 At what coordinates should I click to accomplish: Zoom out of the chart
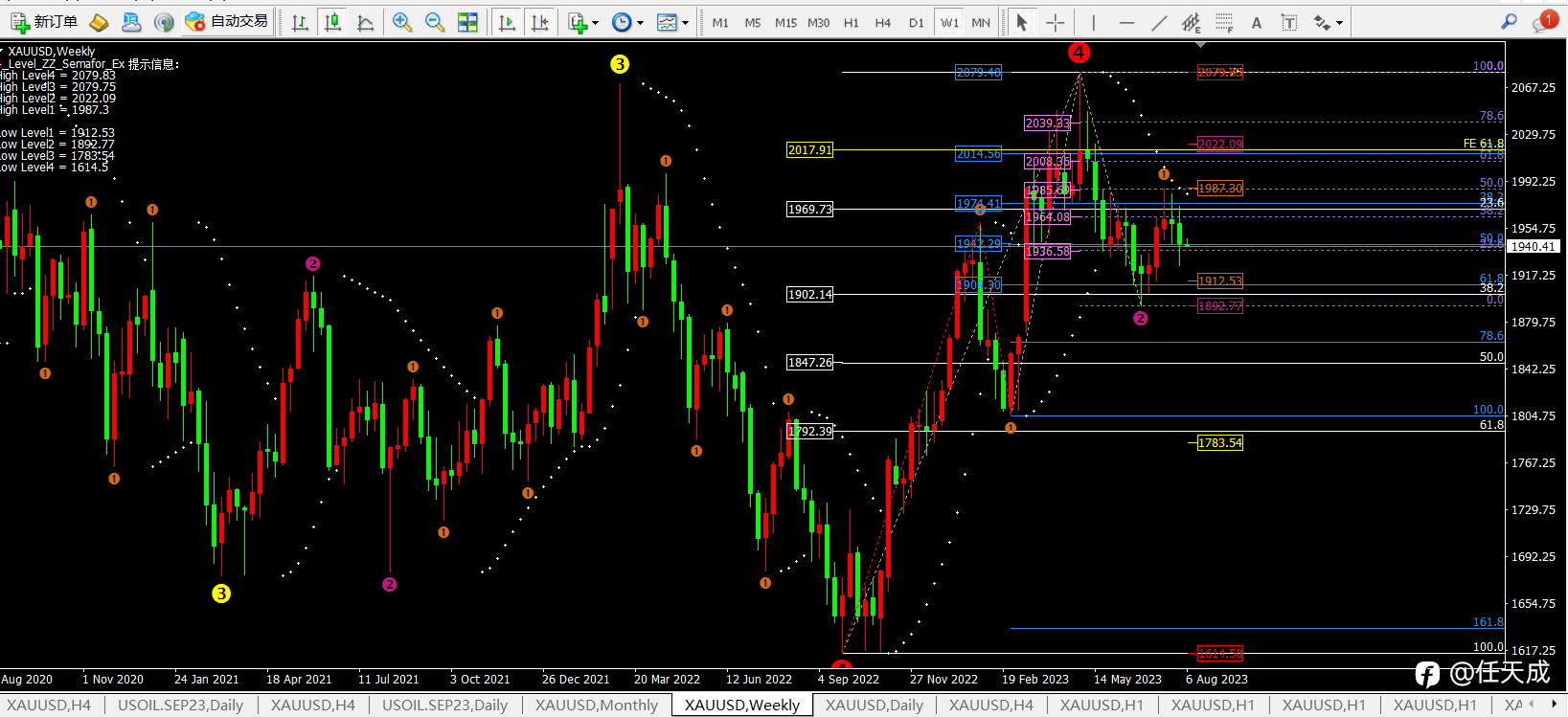click(435, 22)
